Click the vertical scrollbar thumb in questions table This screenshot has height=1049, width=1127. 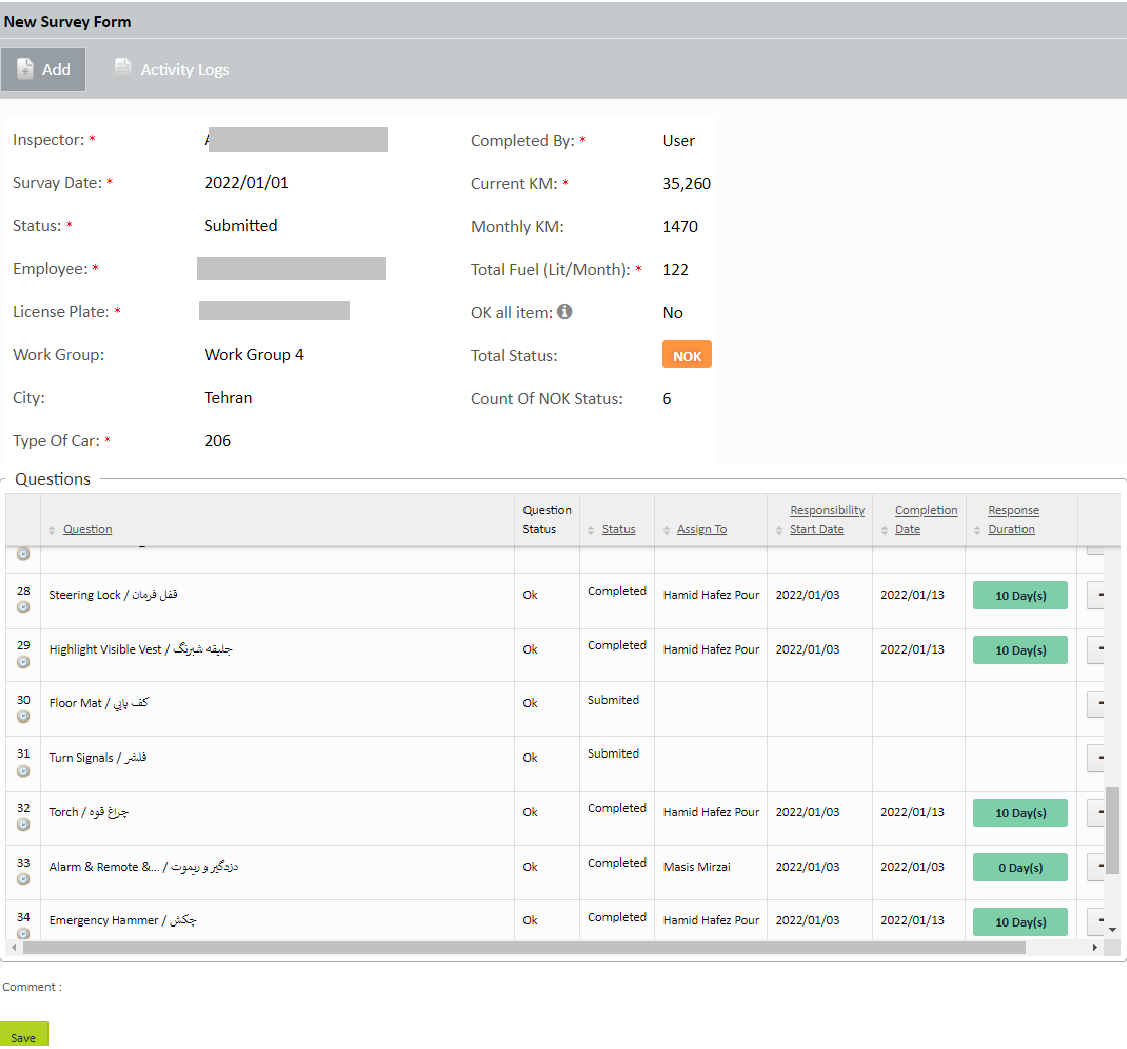pos(1111,830)
